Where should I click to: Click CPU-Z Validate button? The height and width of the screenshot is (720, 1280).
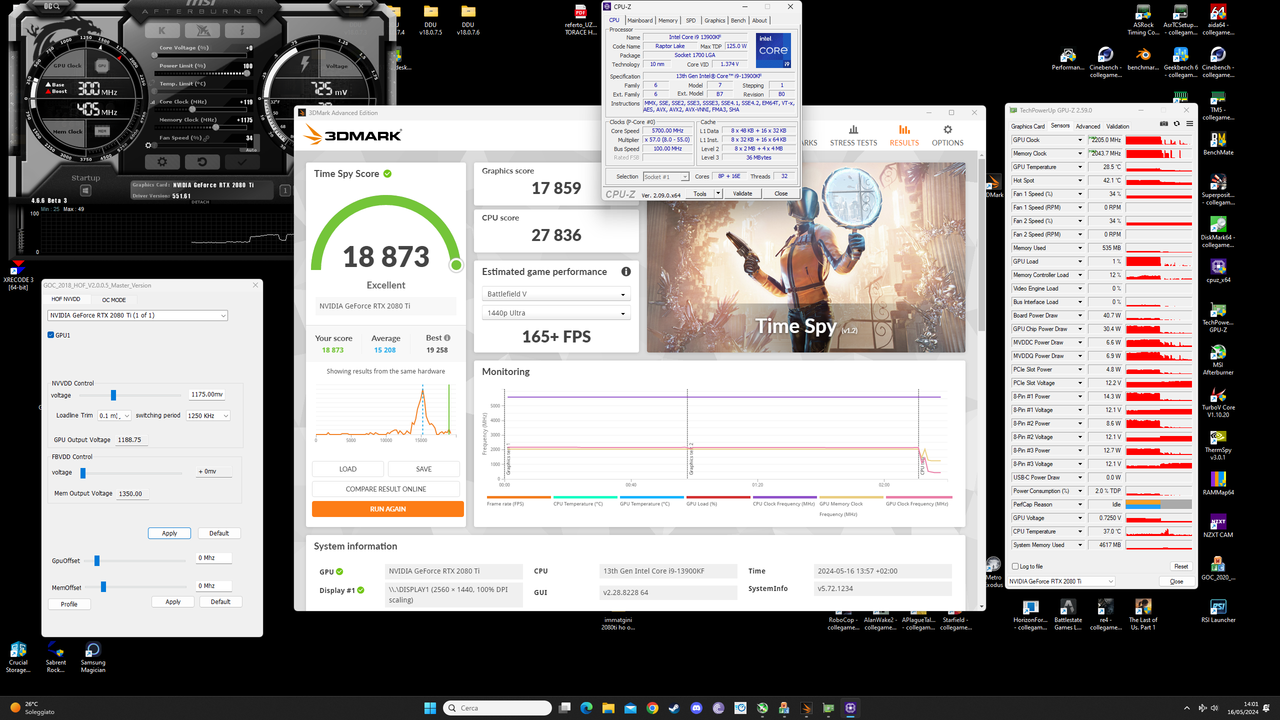[742, 194]
